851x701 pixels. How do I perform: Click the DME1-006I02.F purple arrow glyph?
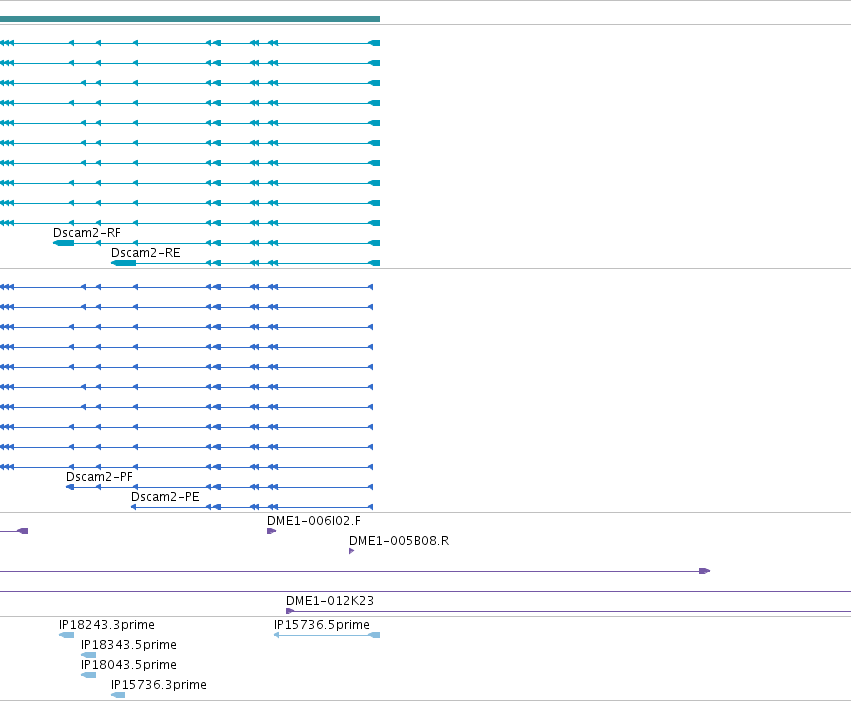(271, 531)
